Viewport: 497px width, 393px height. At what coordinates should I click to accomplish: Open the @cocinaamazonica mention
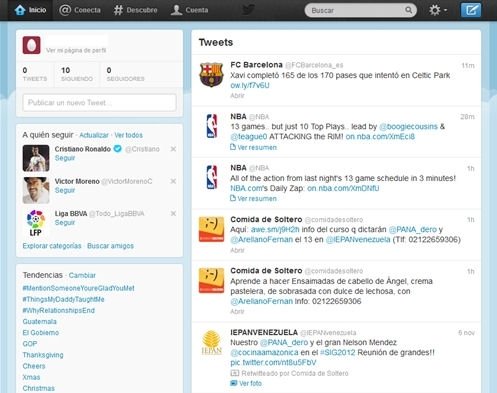tap(264, 353)
